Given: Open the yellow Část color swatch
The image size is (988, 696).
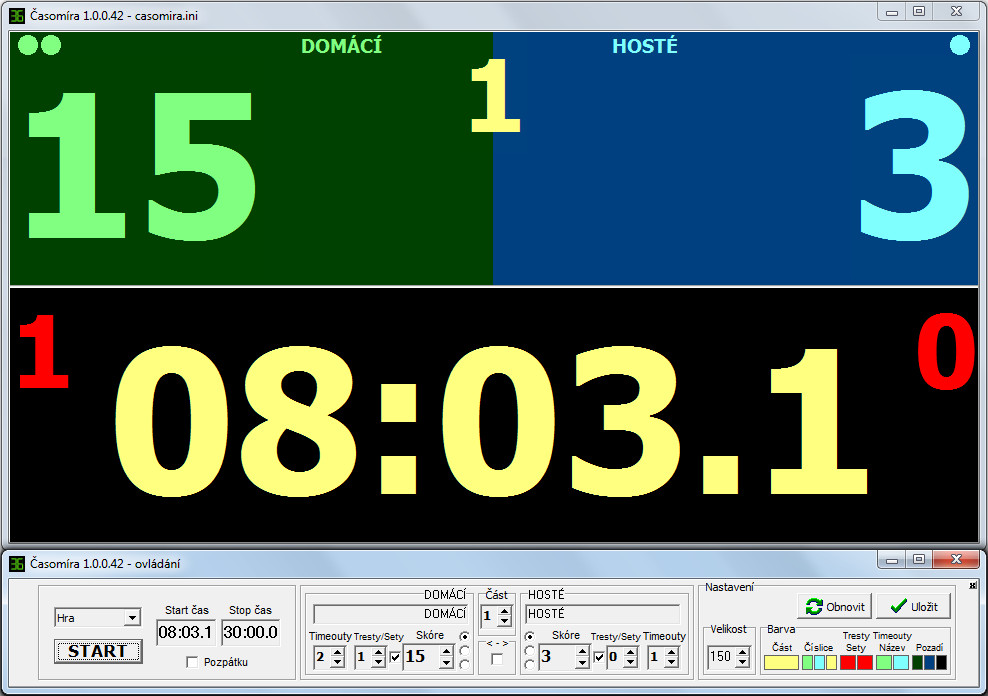Looking at the screenshot, I should point(781,663).
